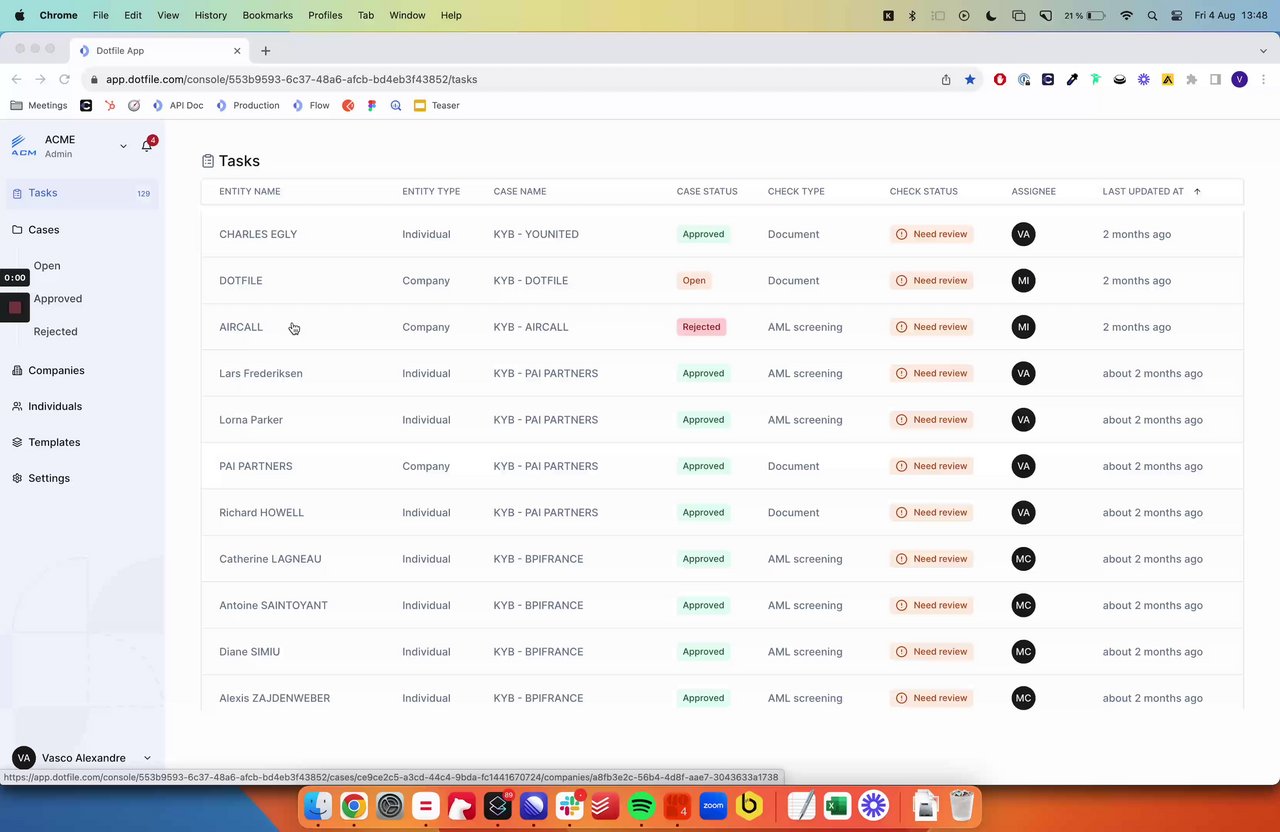The height and width of the screenshot is (832, 1280).
Task: Click the Templates layers icon
Action: (17, 442)
